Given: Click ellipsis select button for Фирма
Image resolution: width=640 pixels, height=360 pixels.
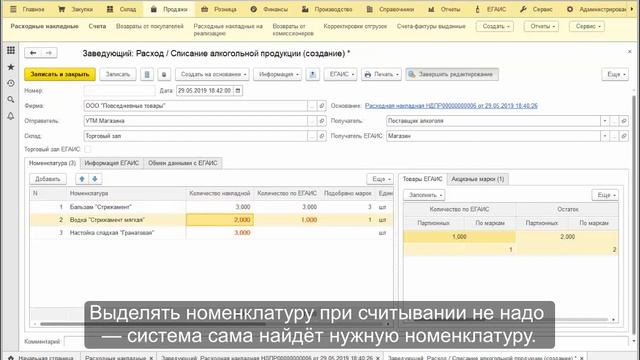Looking at the screenshot, I should click(x=312, y=106).
